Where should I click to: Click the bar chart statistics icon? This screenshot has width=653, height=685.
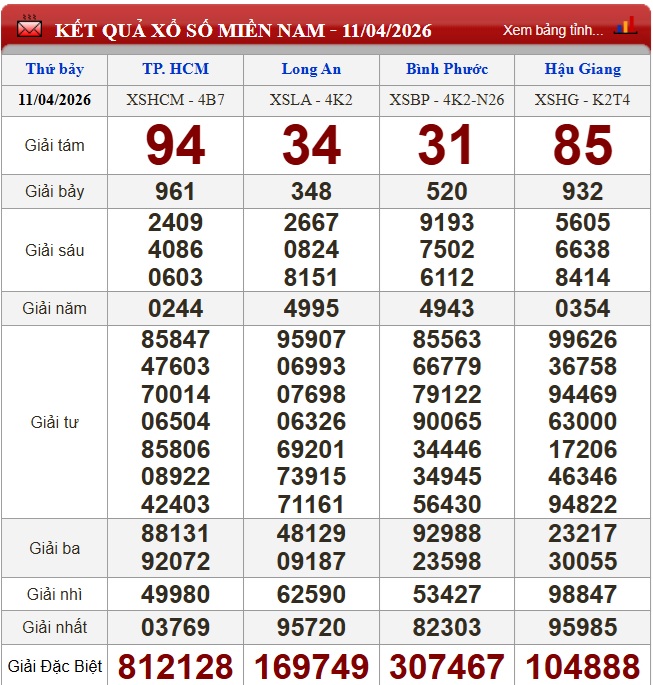[625, 26]
